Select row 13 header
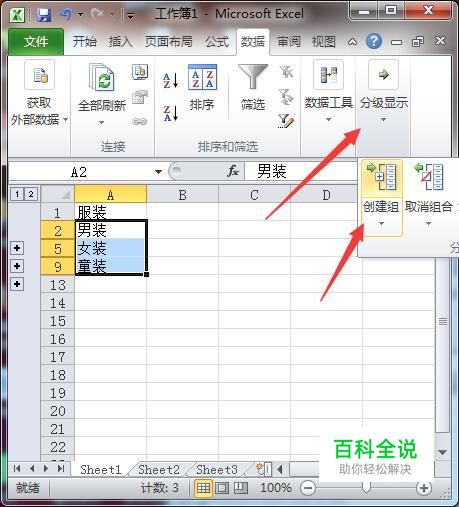 [x=58, y=285]
